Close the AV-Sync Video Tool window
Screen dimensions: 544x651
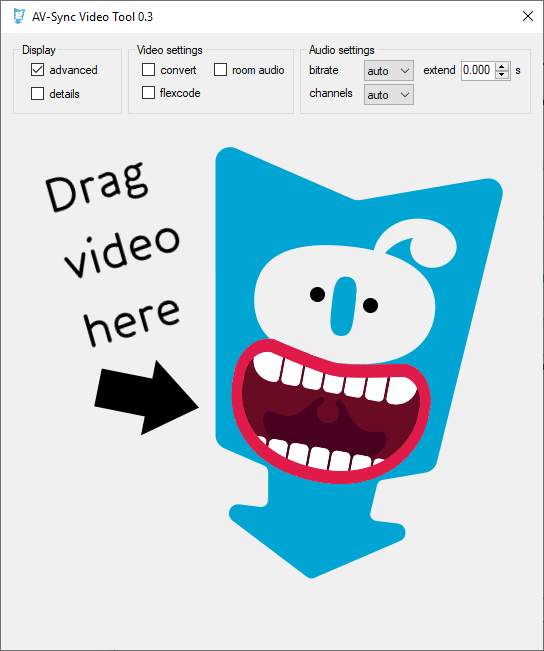click(x=528, y=17)
